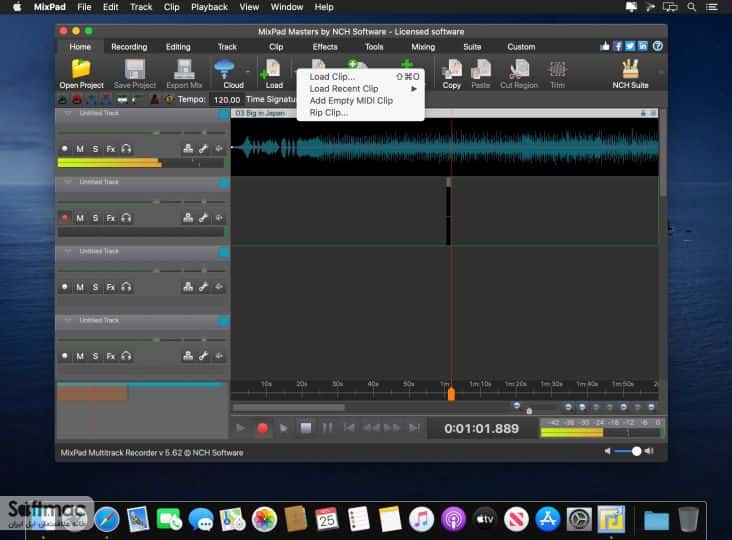Click the master volume slider knob
Viewport: 732px width, 540px height.
(636, 451)
